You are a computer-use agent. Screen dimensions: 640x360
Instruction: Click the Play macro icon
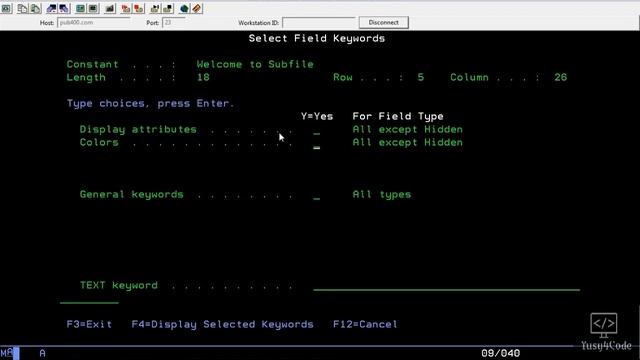[x=155, y=8]
